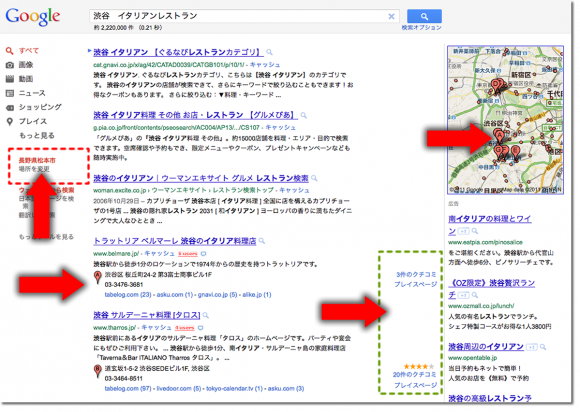Click 場所を変更 under 長野県松本市
Image resolution: width=580 pixels, height=412 pixels.
pos(34,169)
